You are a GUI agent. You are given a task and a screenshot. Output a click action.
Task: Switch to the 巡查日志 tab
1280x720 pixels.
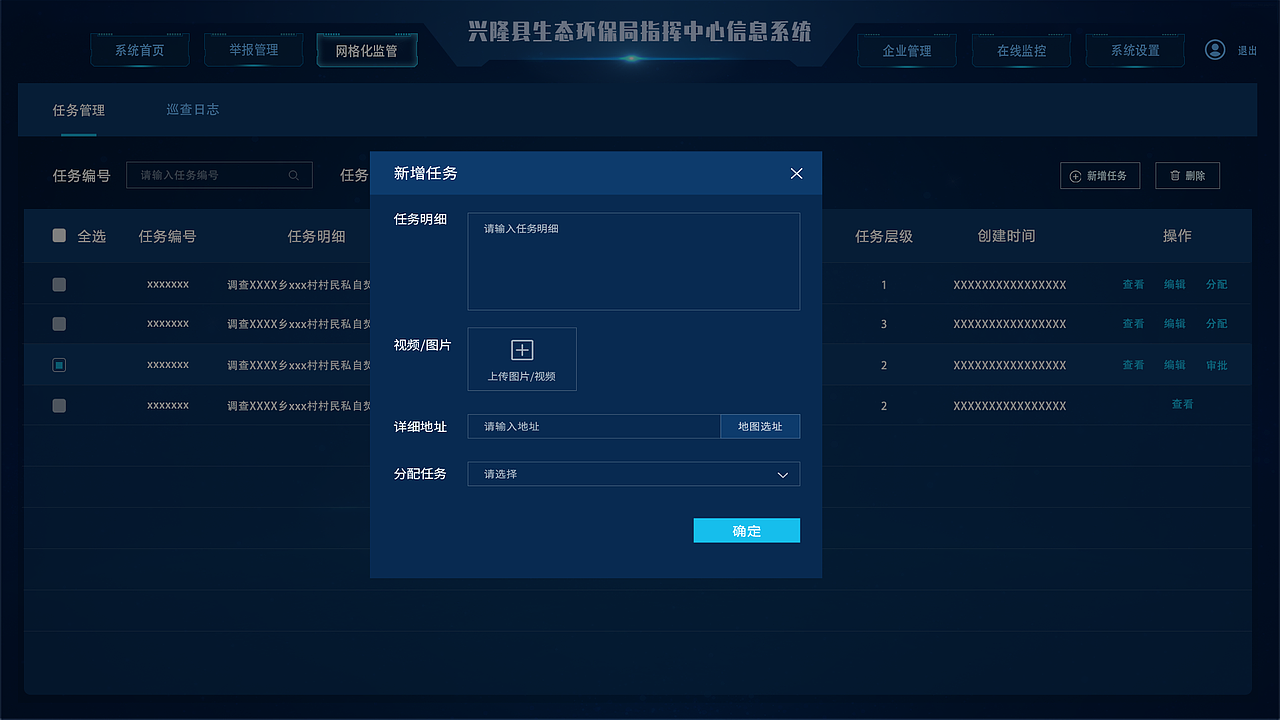point(192,110)
